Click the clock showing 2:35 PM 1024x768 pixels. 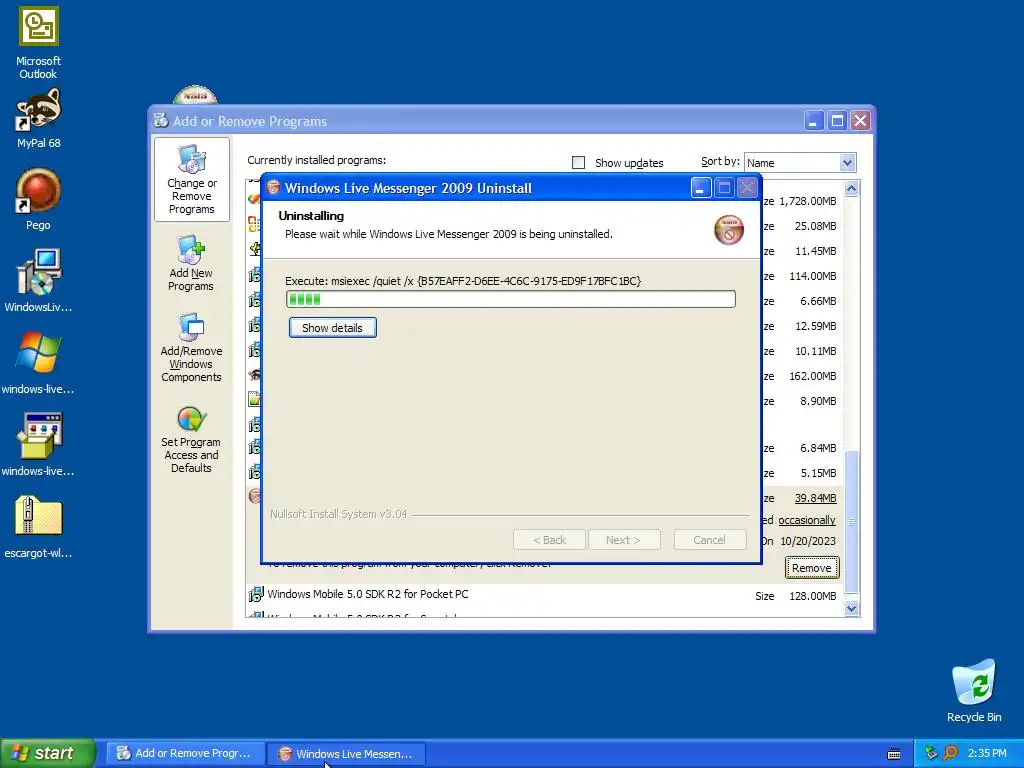(x=987, y=754)
